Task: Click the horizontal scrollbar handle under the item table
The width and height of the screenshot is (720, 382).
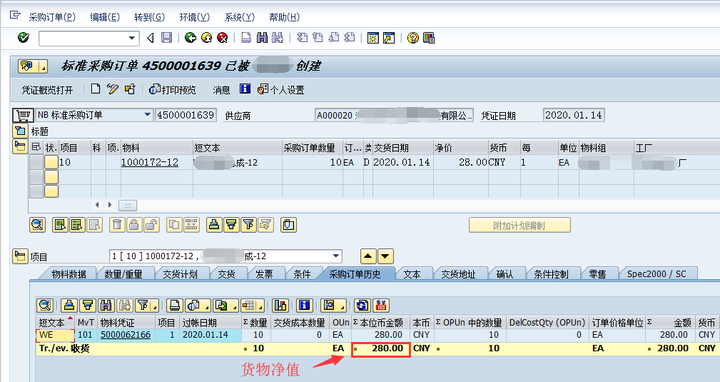Action: coord(128,205)
